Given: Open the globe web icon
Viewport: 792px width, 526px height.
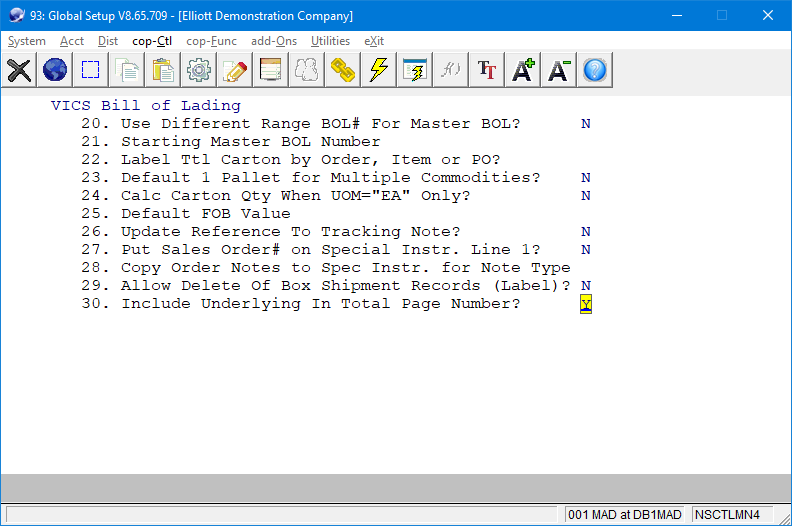Looking at the screenshot, I should click(x=55, y=70).
